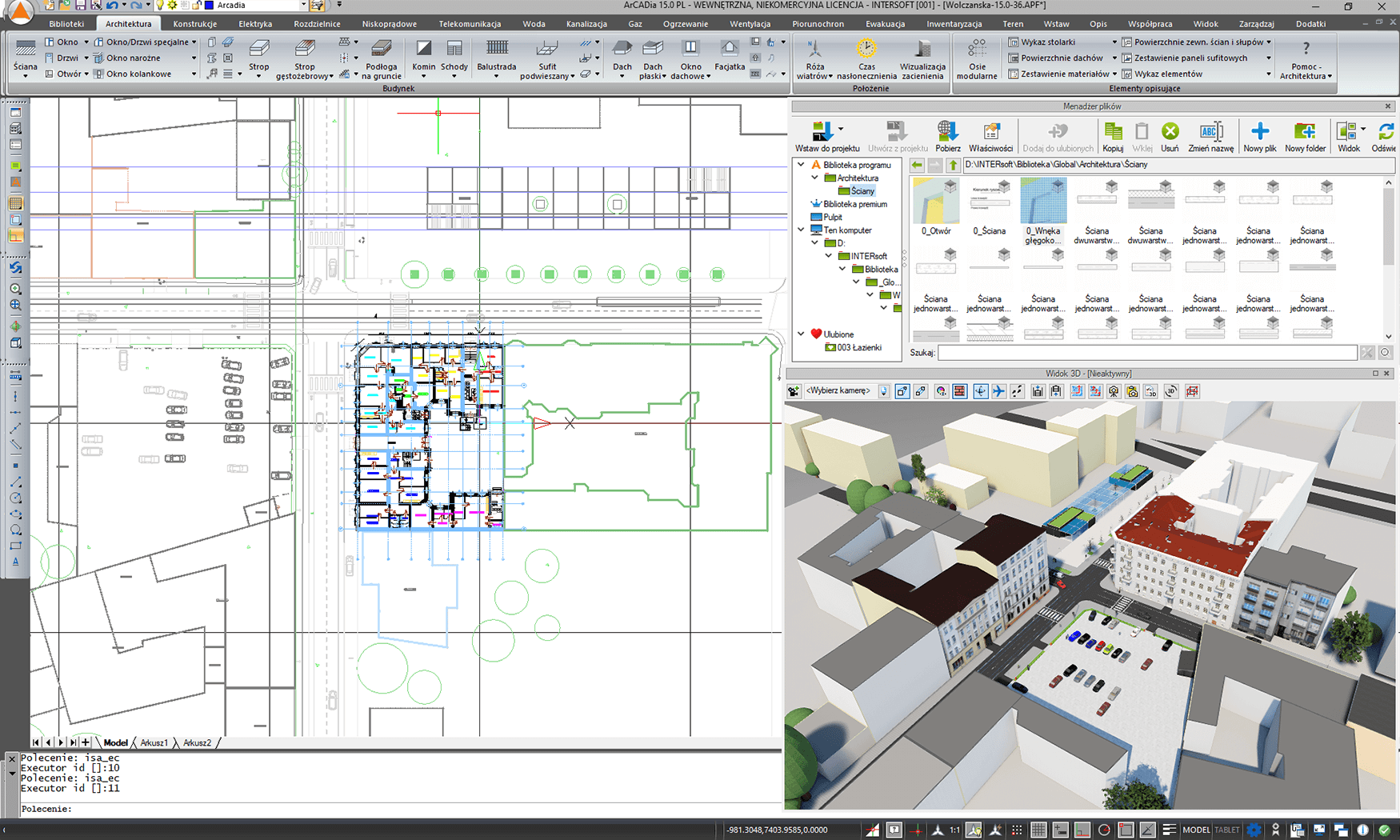Select the Schody stairs tool
Viewport: 1400px width, 840px height.
coord(454,58)
